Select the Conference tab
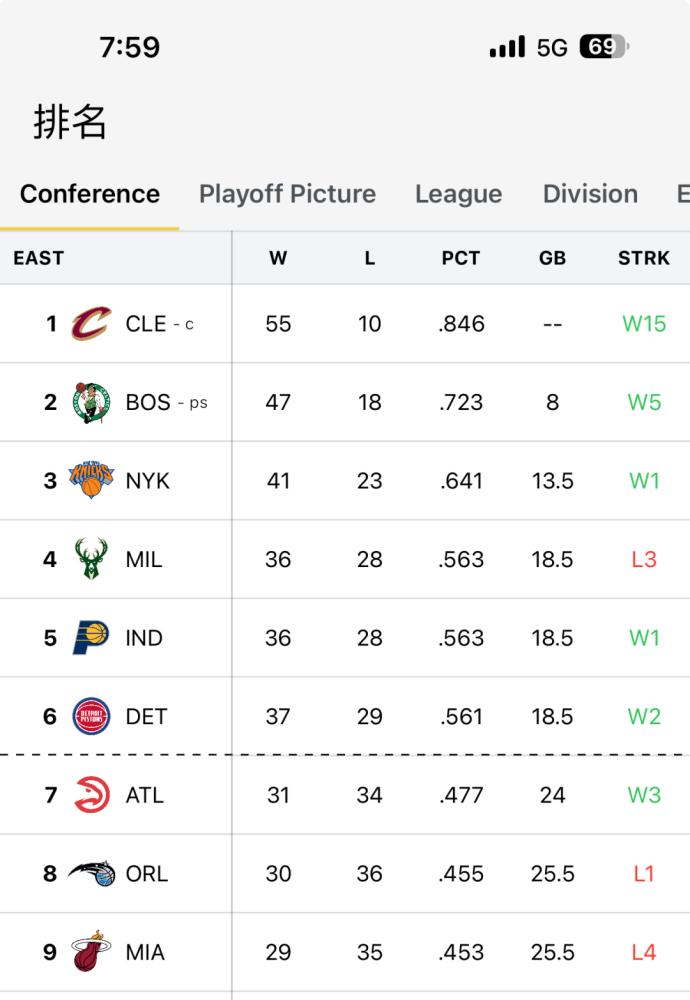This screenshot has width=690, height=1000. pyautogui.click(x=90, y=194)
